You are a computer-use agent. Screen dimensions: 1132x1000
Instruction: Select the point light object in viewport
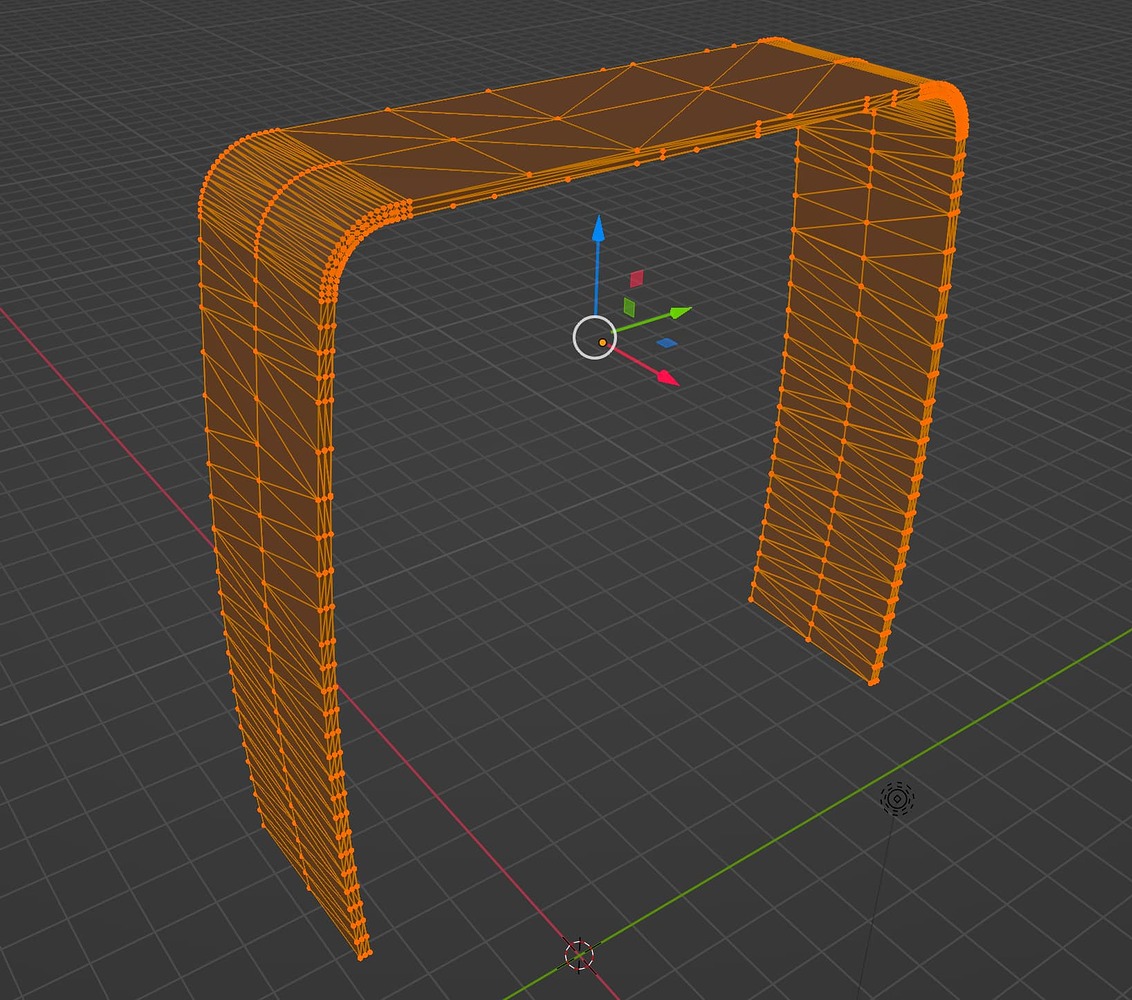(x=896, y=799)
